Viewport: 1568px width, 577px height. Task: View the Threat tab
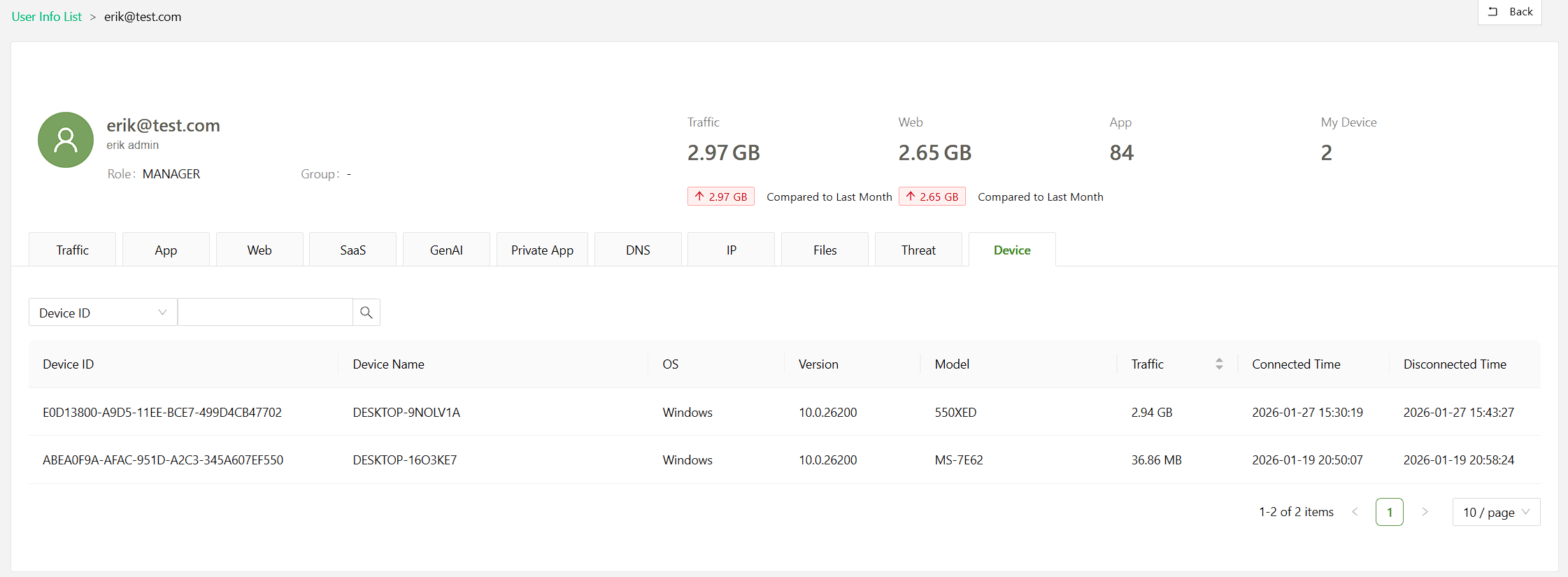pyautogui.click(x=918, y=250)
